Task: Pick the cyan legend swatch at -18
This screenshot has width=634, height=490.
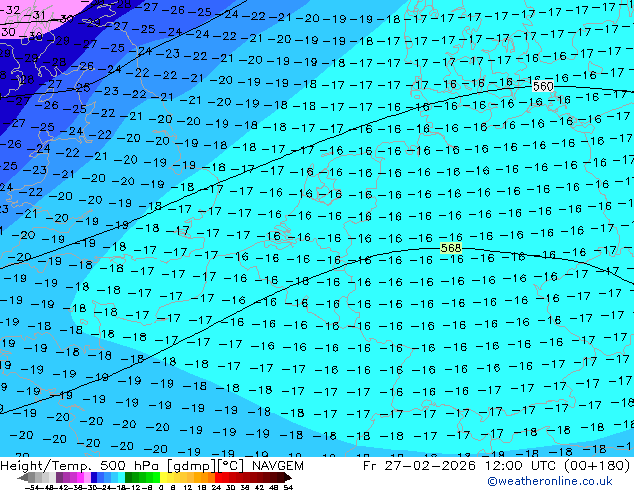Action: click(x=121, y=477)
